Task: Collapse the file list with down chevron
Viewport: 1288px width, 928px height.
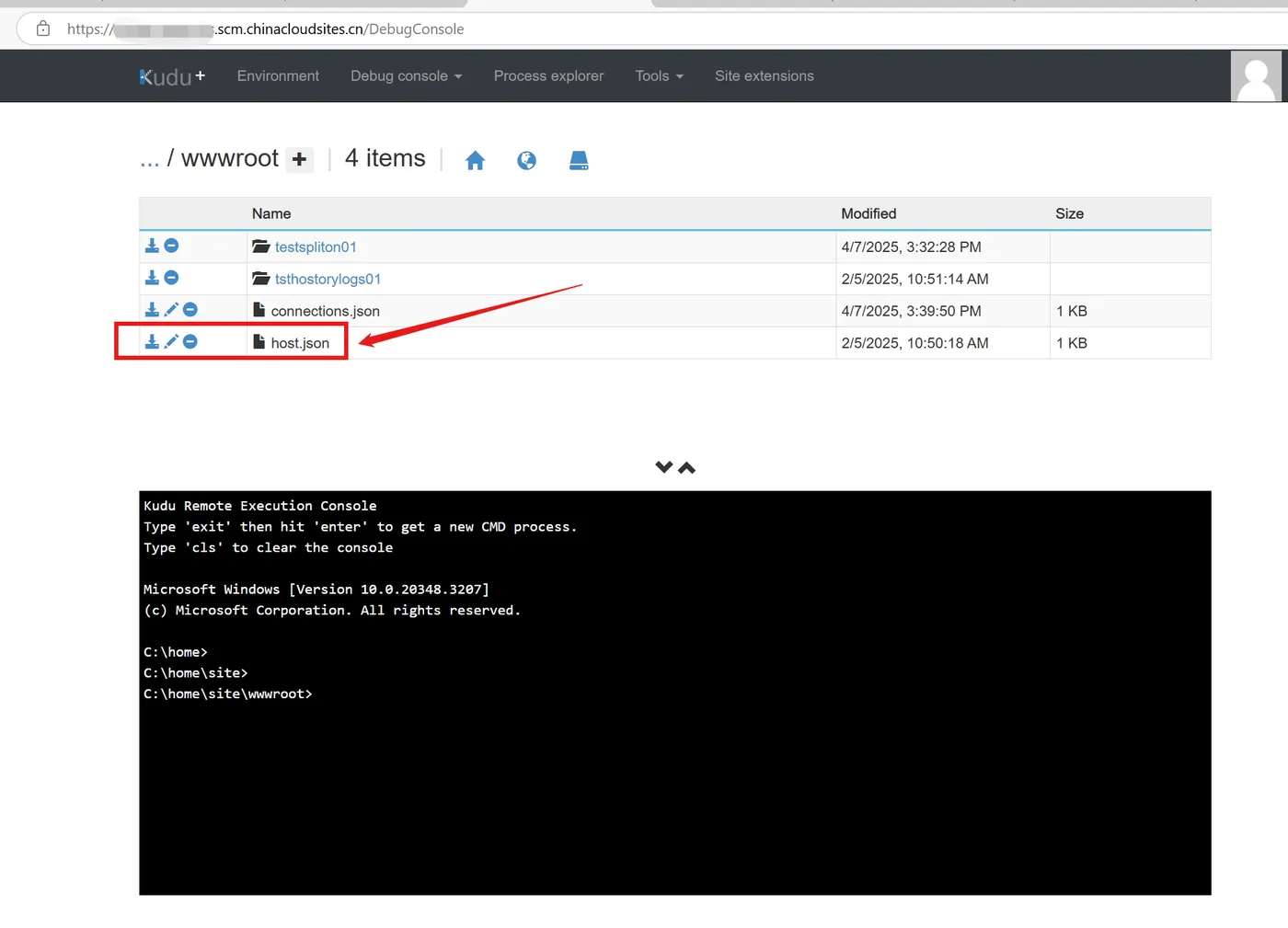Action: point(664,467)
